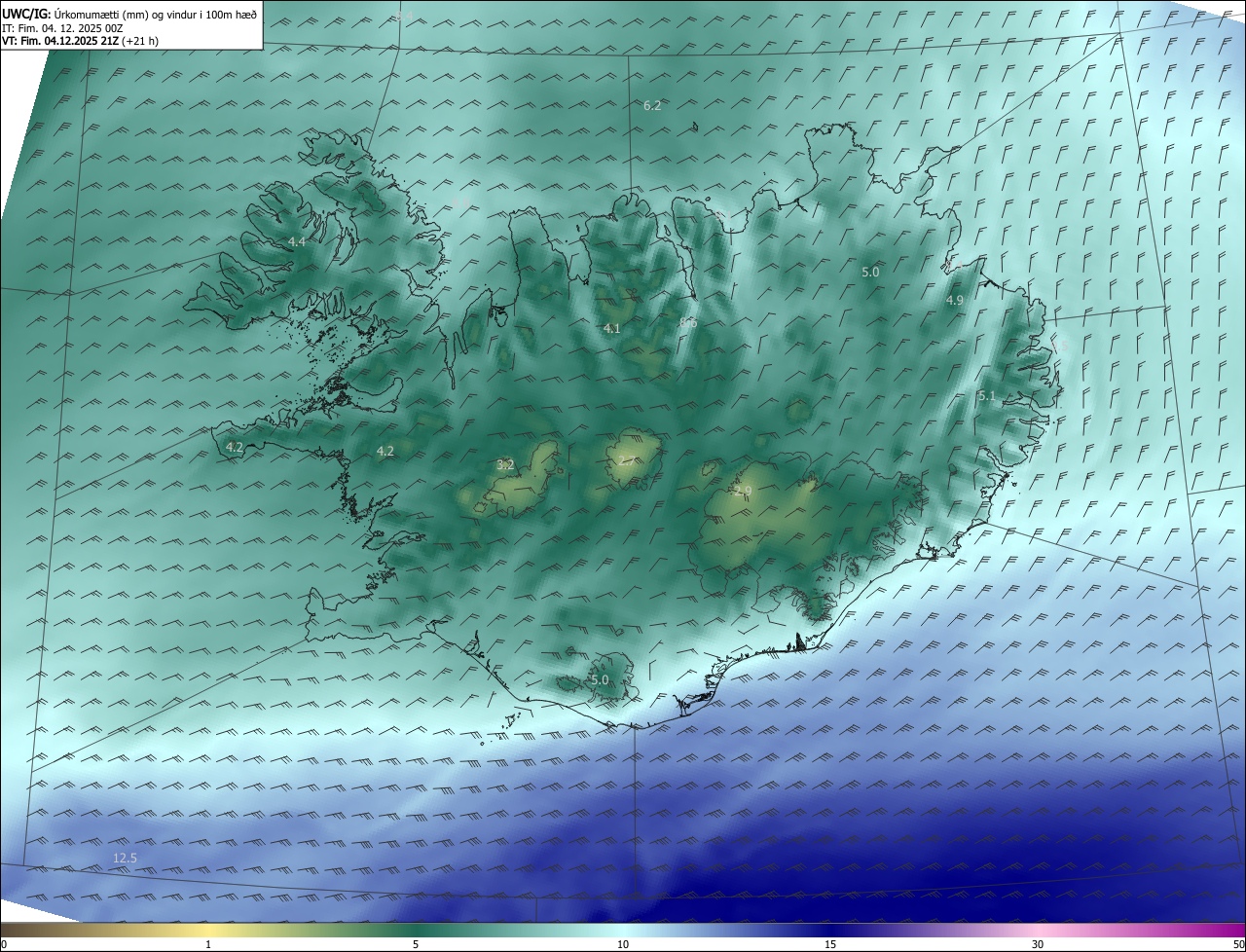Click the 4.2 value at the western peninsula tip
Screen dimensions: 1246x952
point(234,448)
